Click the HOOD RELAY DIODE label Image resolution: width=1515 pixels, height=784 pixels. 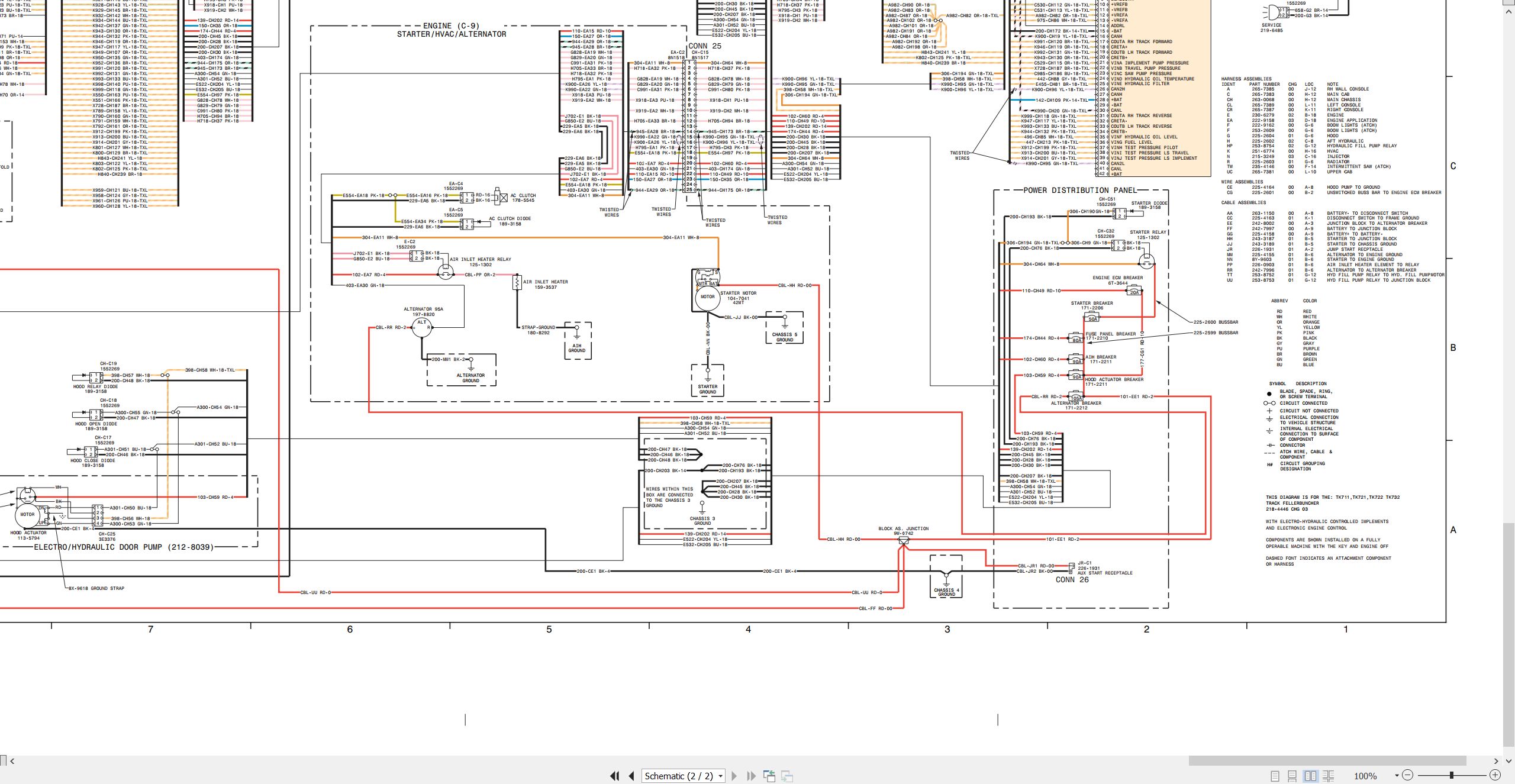pyautogui.click(x=95, y=387)
